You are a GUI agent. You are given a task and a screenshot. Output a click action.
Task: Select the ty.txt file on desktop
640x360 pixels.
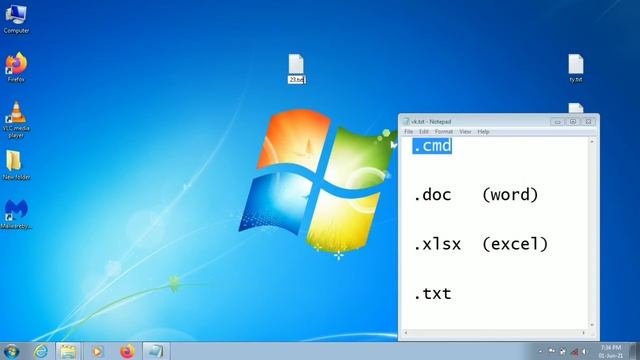(x=576, y=68)
